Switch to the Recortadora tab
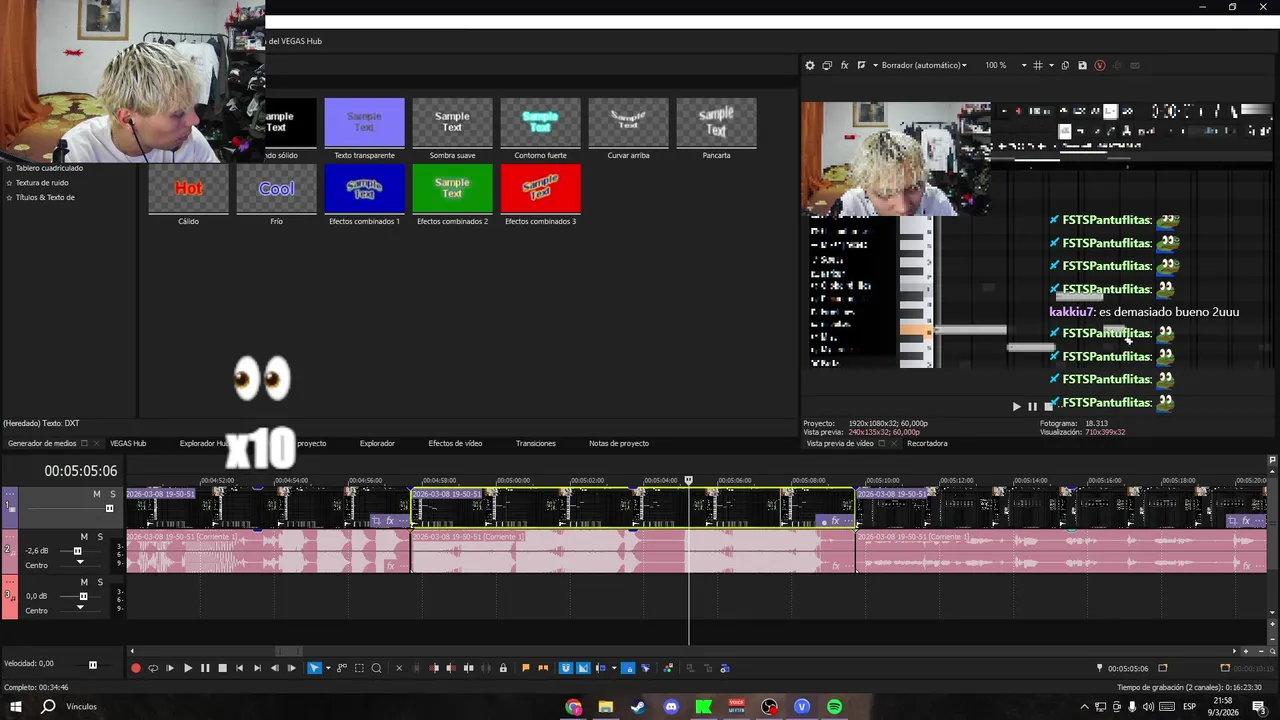 (927, 443)
